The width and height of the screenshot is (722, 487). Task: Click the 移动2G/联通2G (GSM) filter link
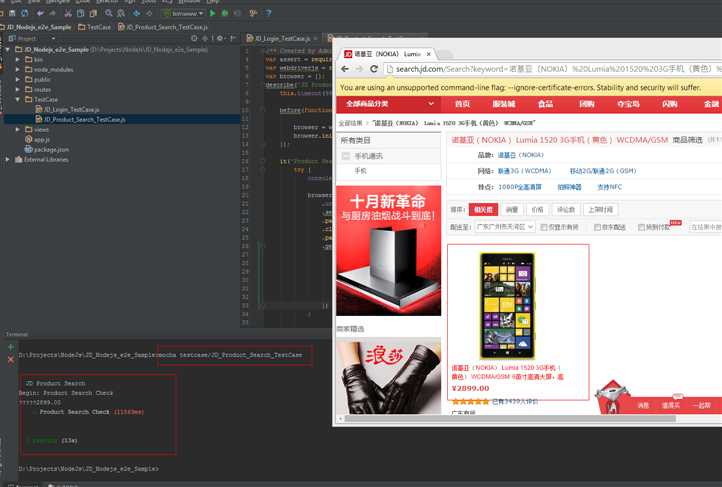point(602,171)
